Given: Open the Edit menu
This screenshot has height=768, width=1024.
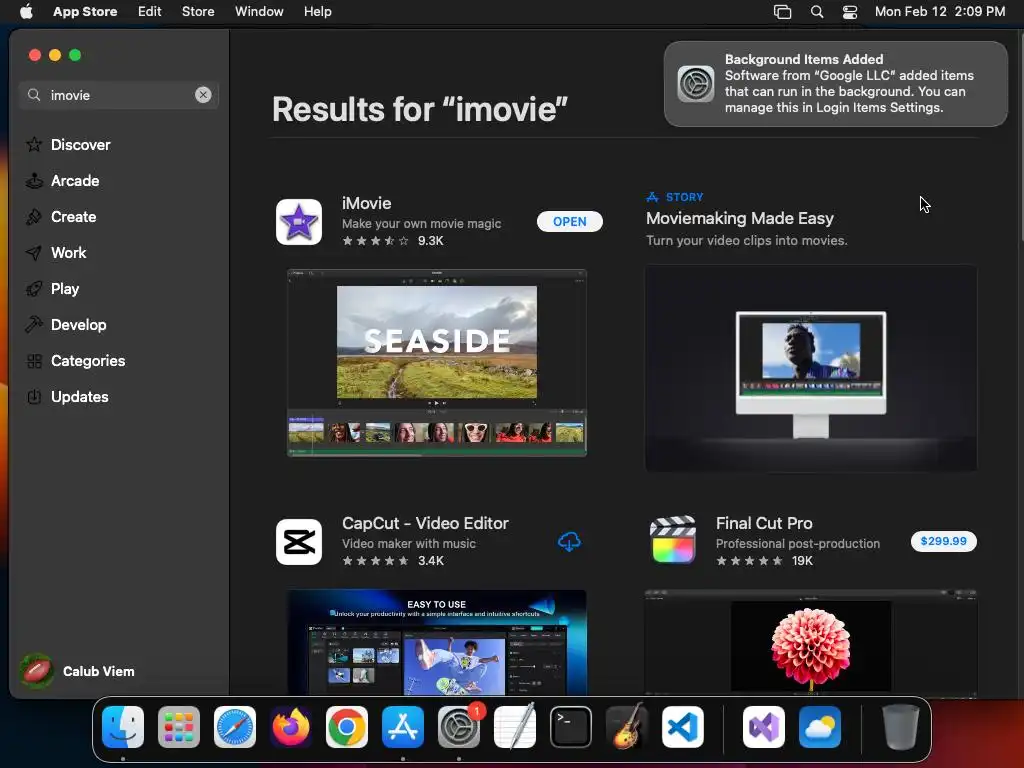Looking at the screenshot, I should click(x=150, y=12).
